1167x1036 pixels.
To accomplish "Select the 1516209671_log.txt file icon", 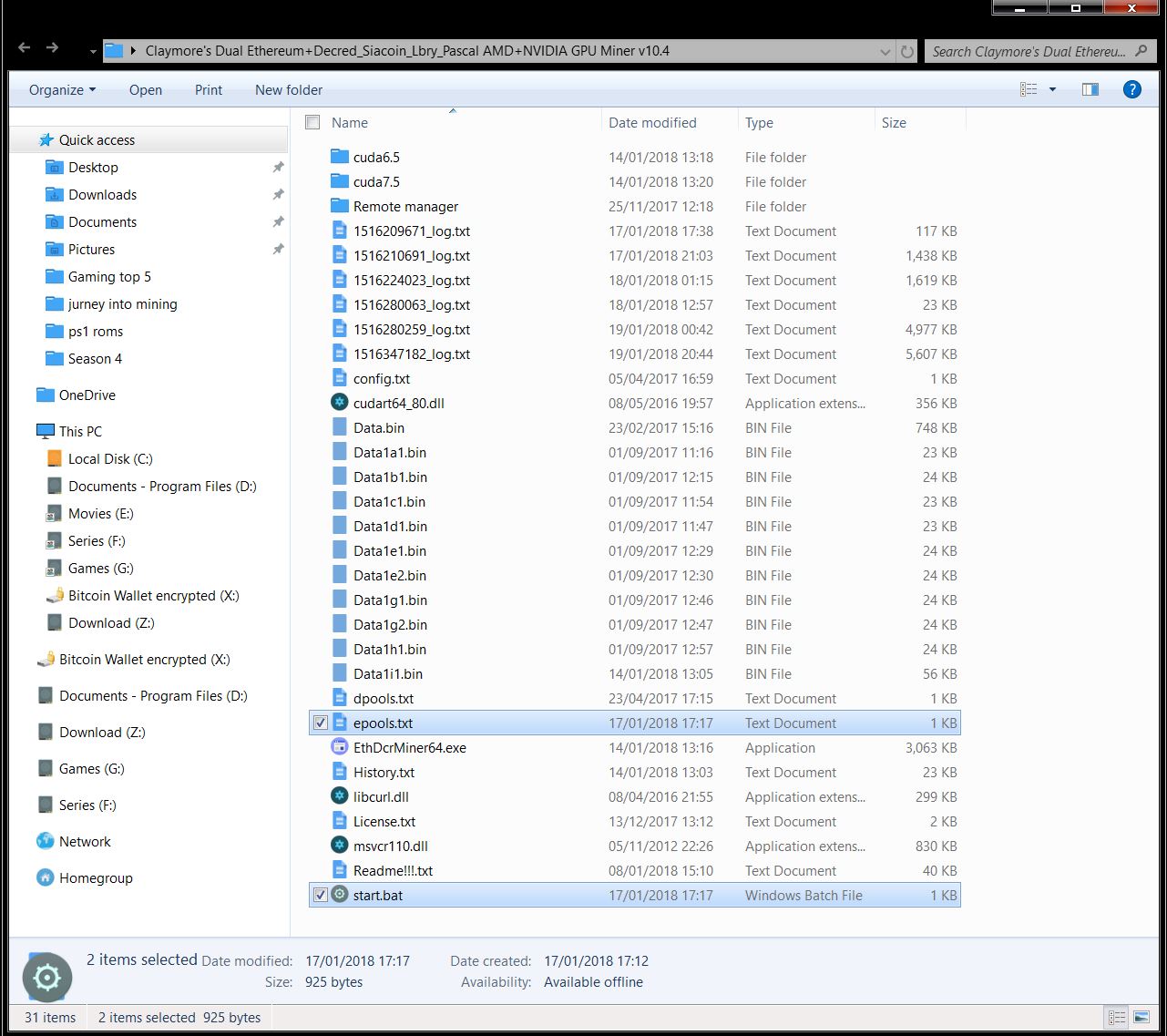I will pos(340,231).
